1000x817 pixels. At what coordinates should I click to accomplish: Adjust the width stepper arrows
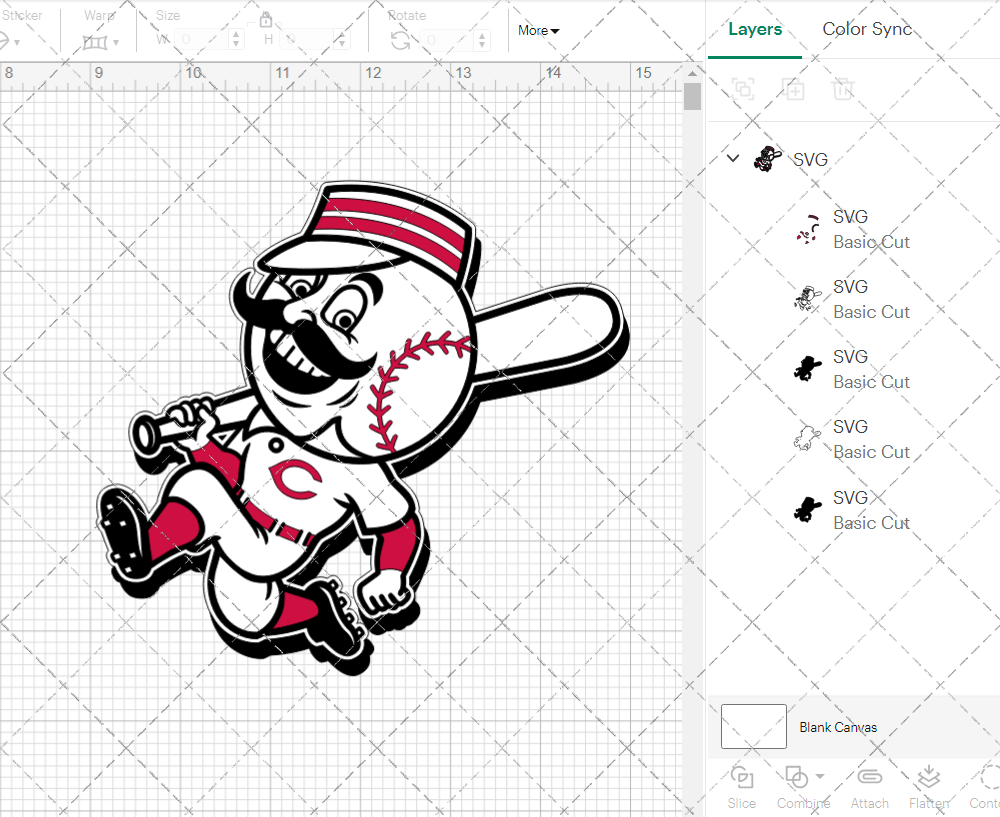click(236, 40)
